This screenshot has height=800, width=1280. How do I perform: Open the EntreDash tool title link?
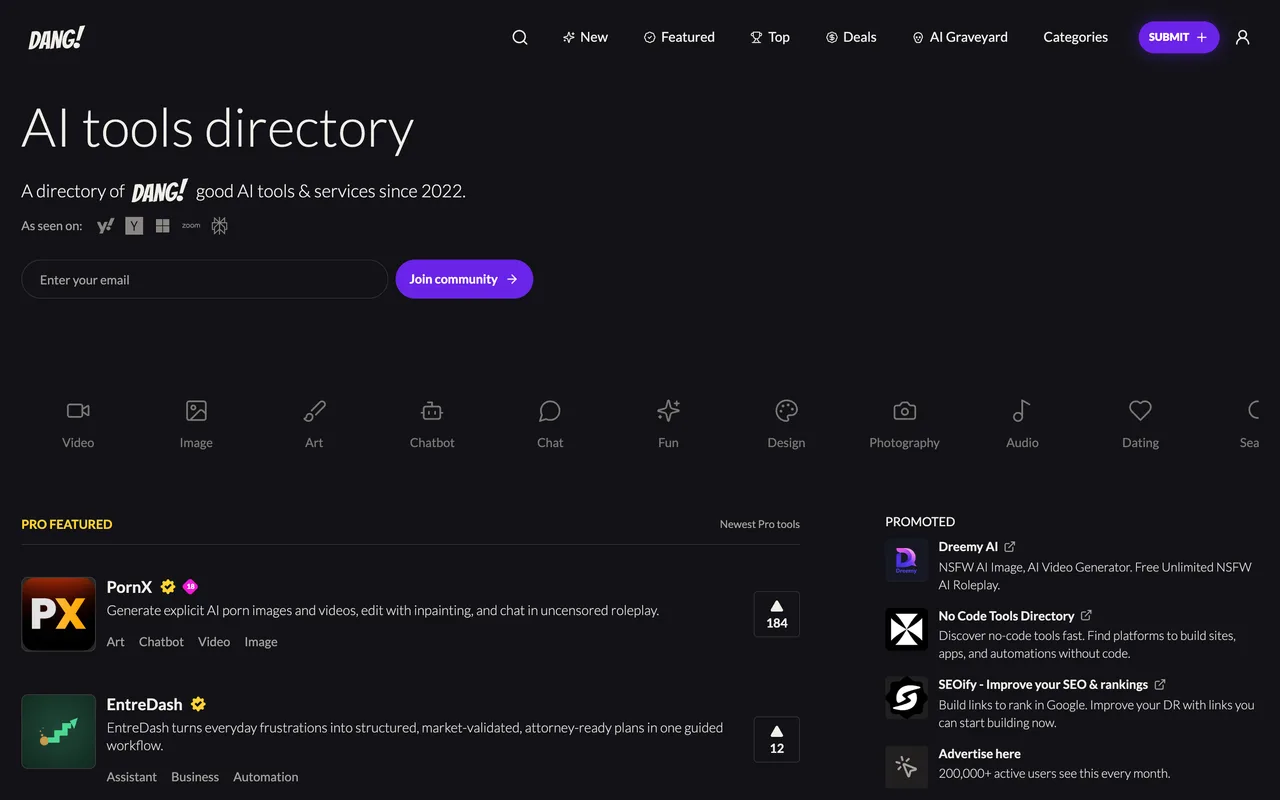click(x=144, y=704)
